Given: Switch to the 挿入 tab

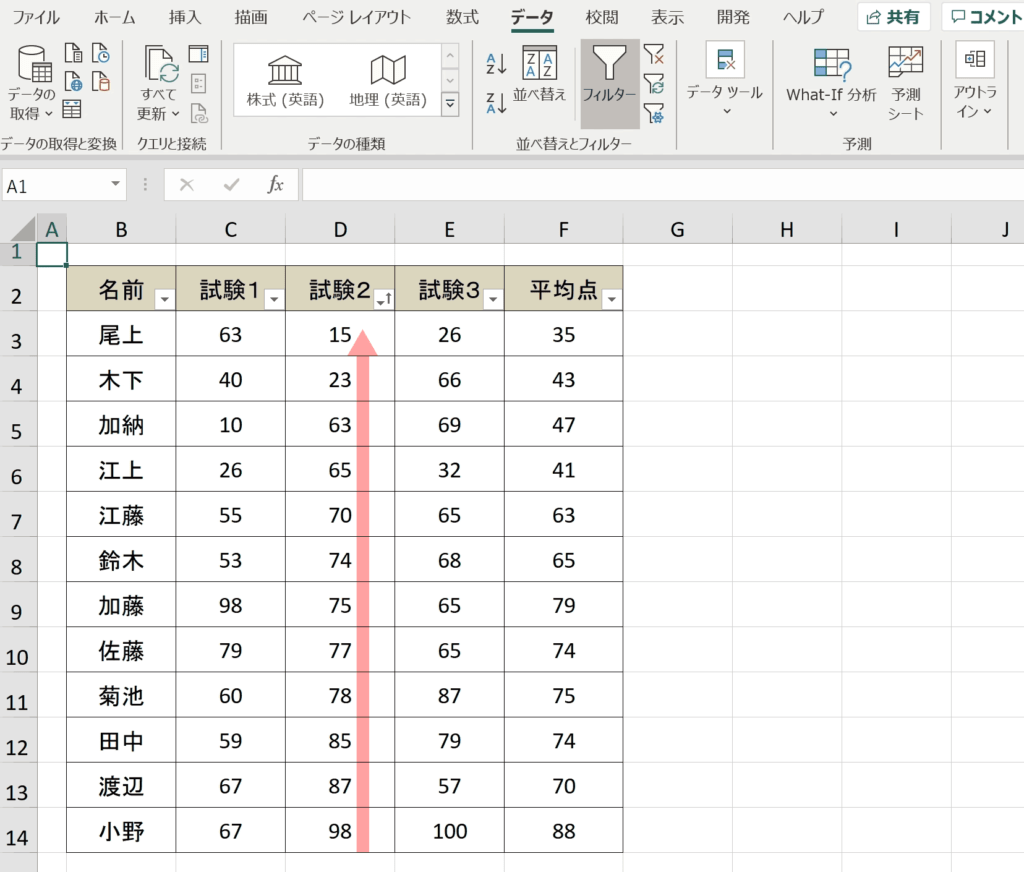Looking at the screenshot, I should 185,17.
